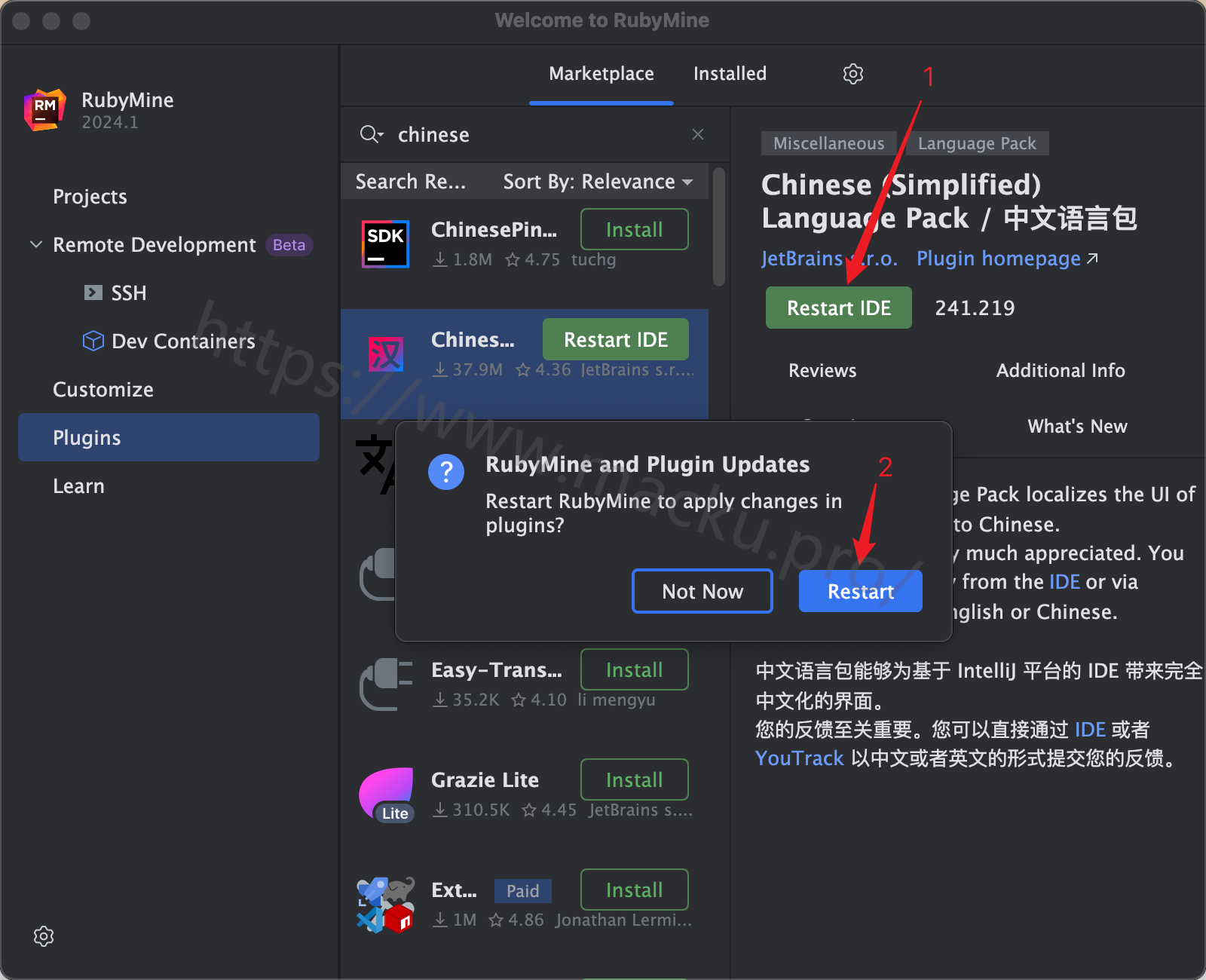Open the plugin settings gear icon
Image resolution: width=1206 pixels, height=980 pixels.
tap(852, 74)
